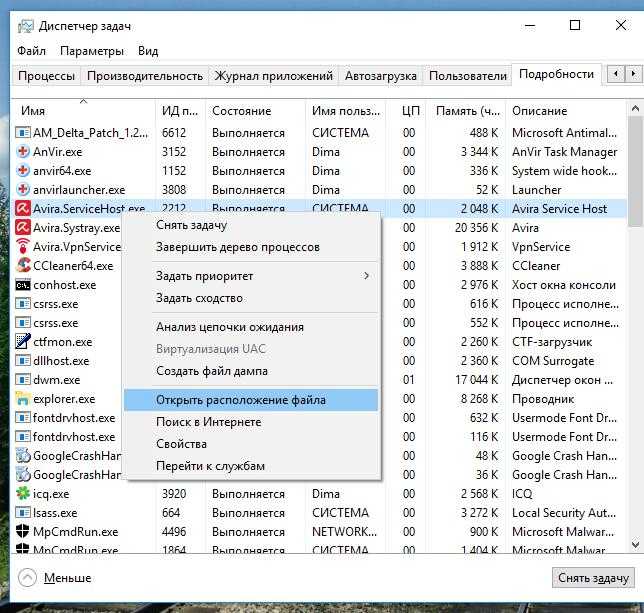
Task: Click the lsass.exe icon
Action: pos(23,512)
